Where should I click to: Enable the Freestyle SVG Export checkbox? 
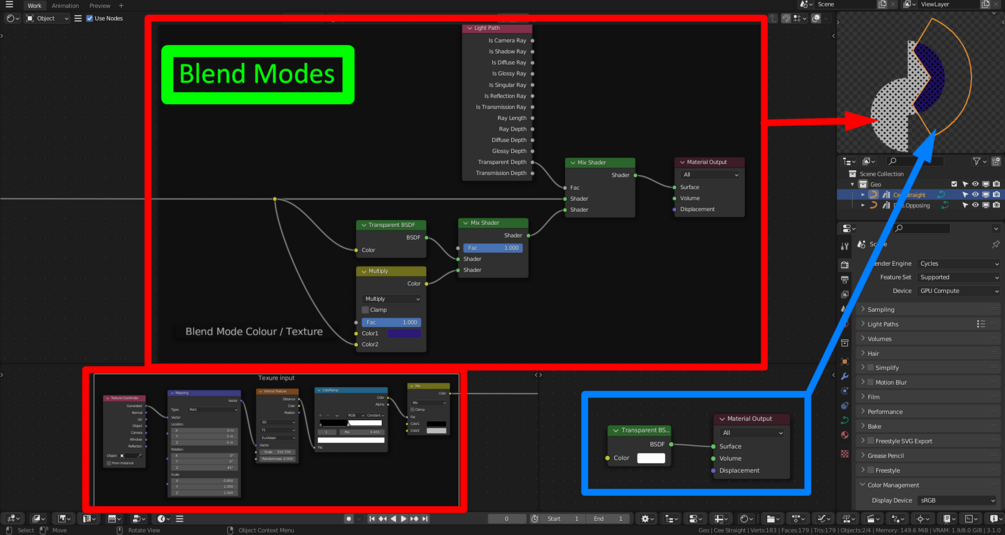(x=870, y=441)
